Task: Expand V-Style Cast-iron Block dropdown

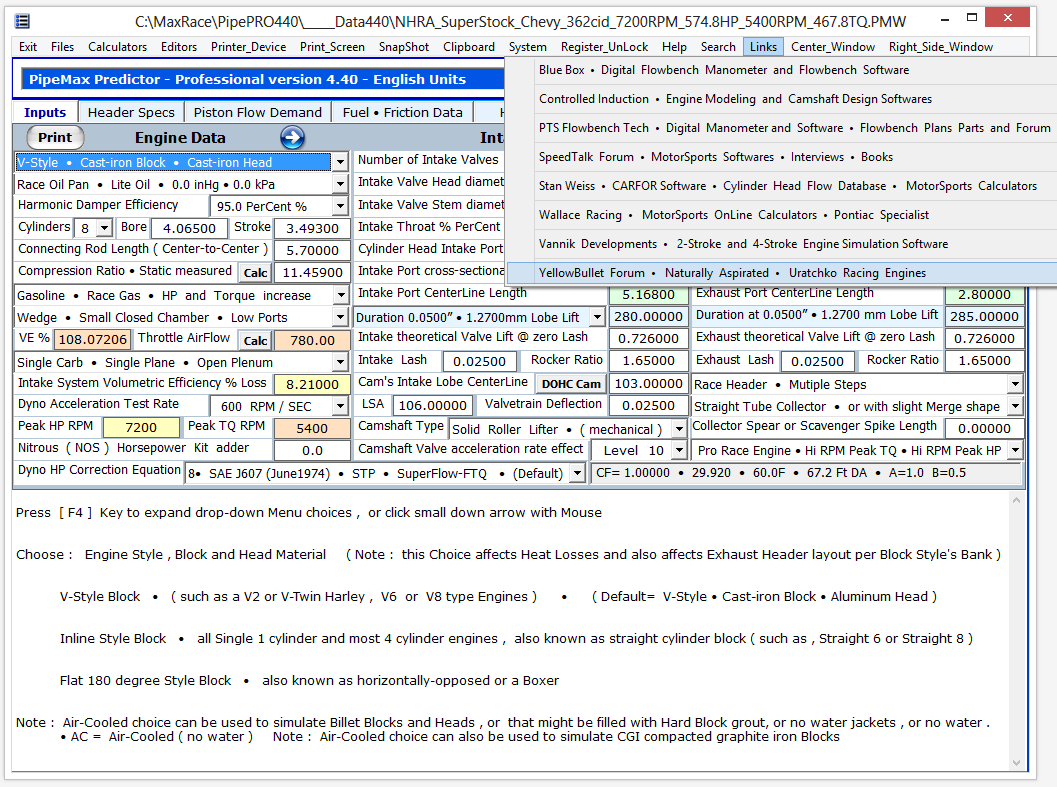Action: pos(340,163)
